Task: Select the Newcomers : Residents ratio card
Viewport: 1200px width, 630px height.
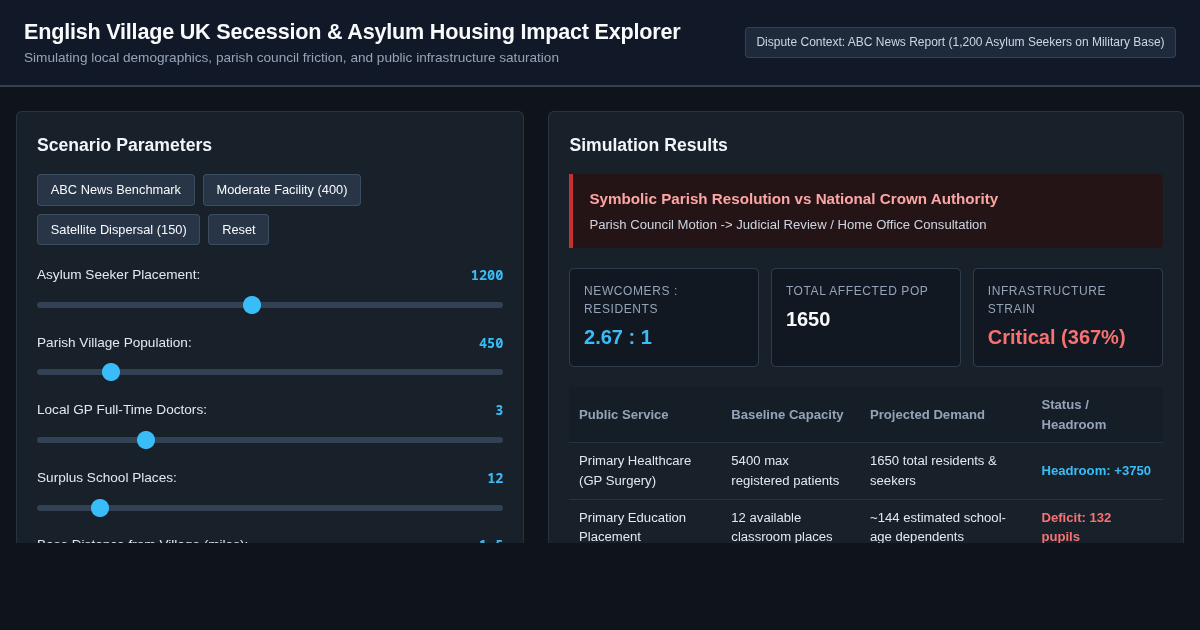Action: click(664, 317)
